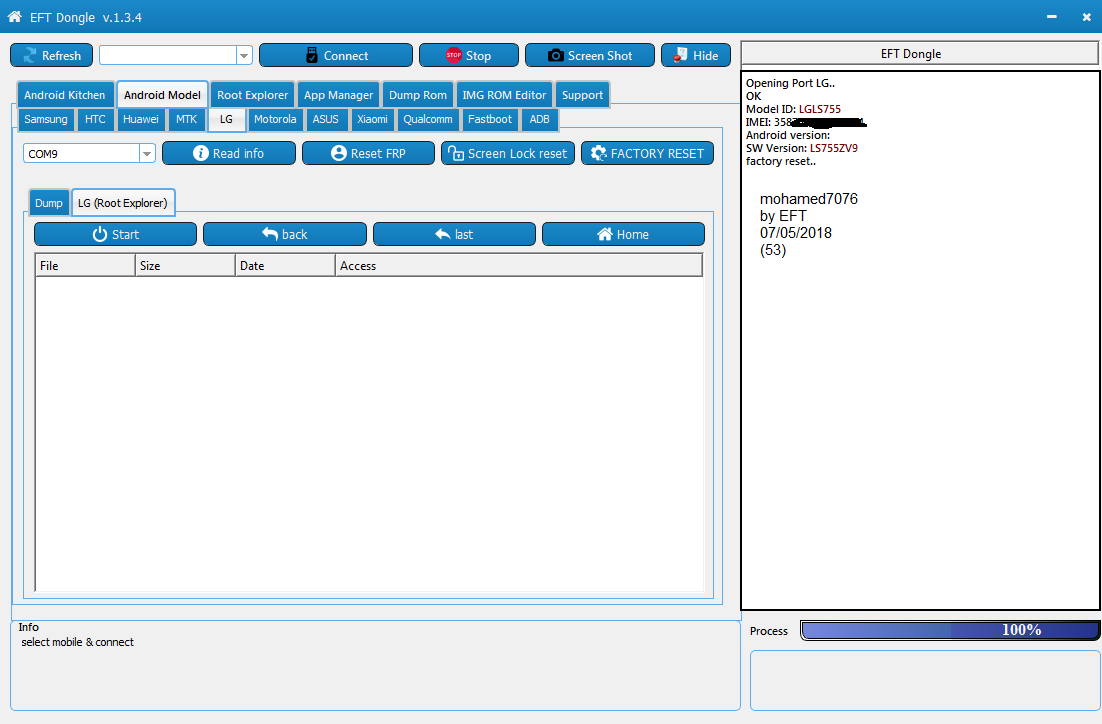Click the Access column header

coord(519,266)
